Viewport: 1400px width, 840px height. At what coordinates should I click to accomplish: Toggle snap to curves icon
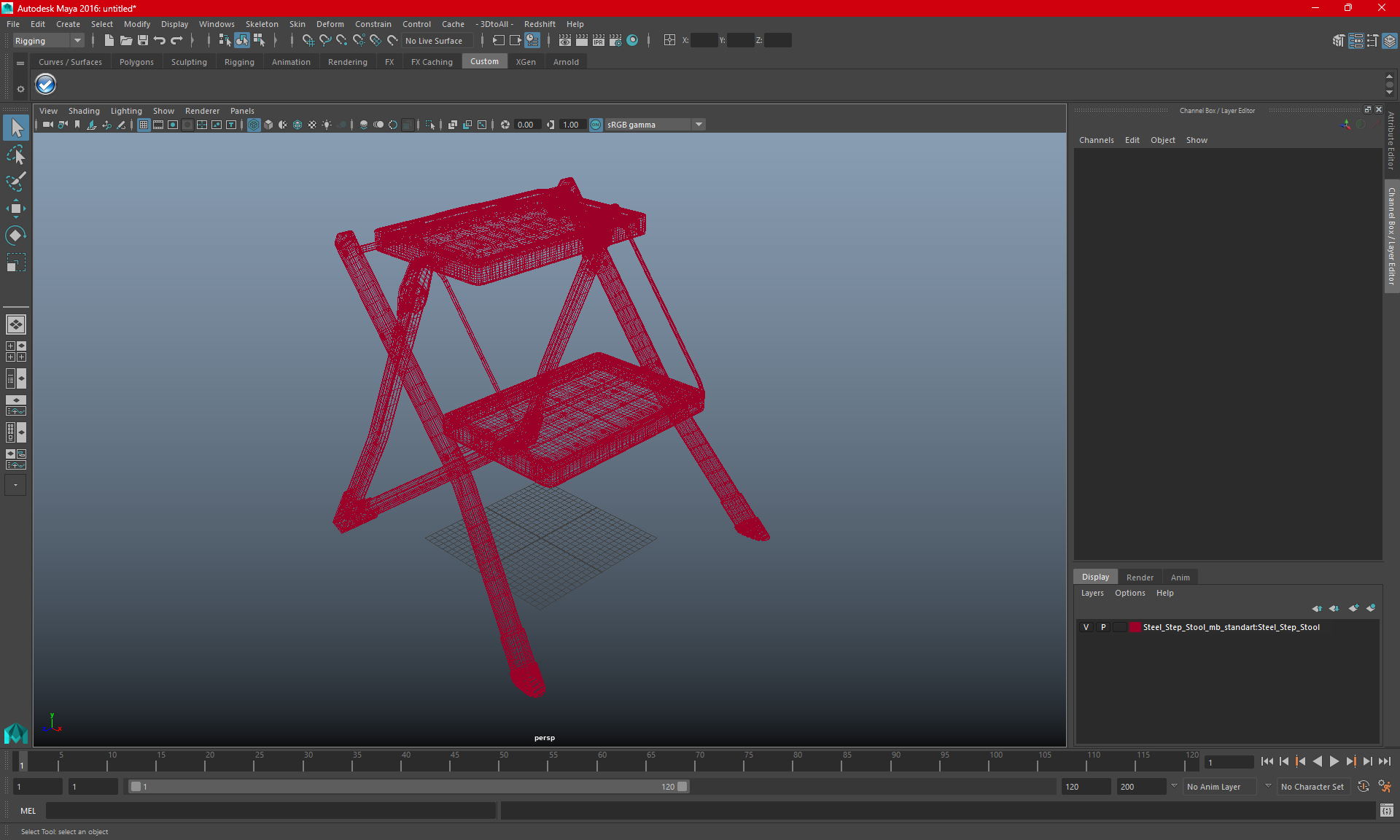pos(325,41)
